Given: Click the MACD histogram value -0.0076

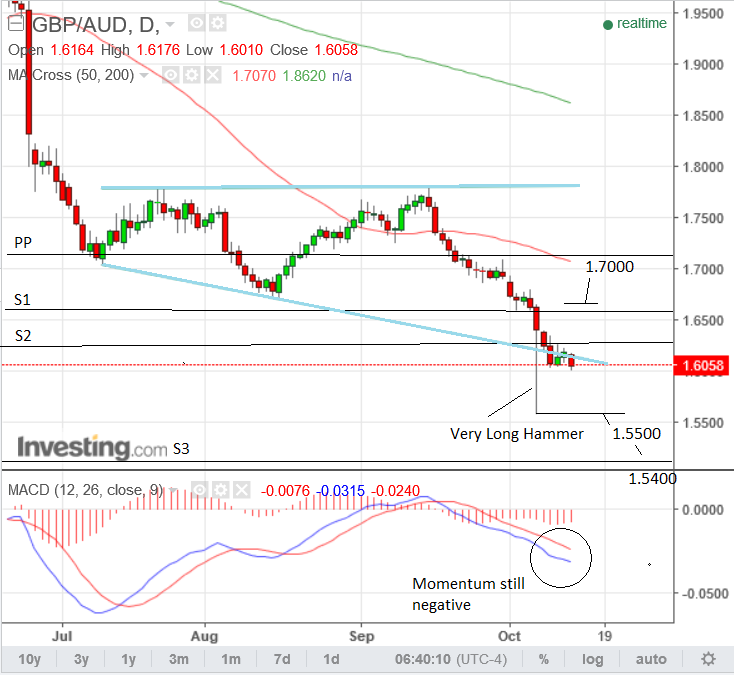Looking at the screenshot, I should [x=285, y=491].
